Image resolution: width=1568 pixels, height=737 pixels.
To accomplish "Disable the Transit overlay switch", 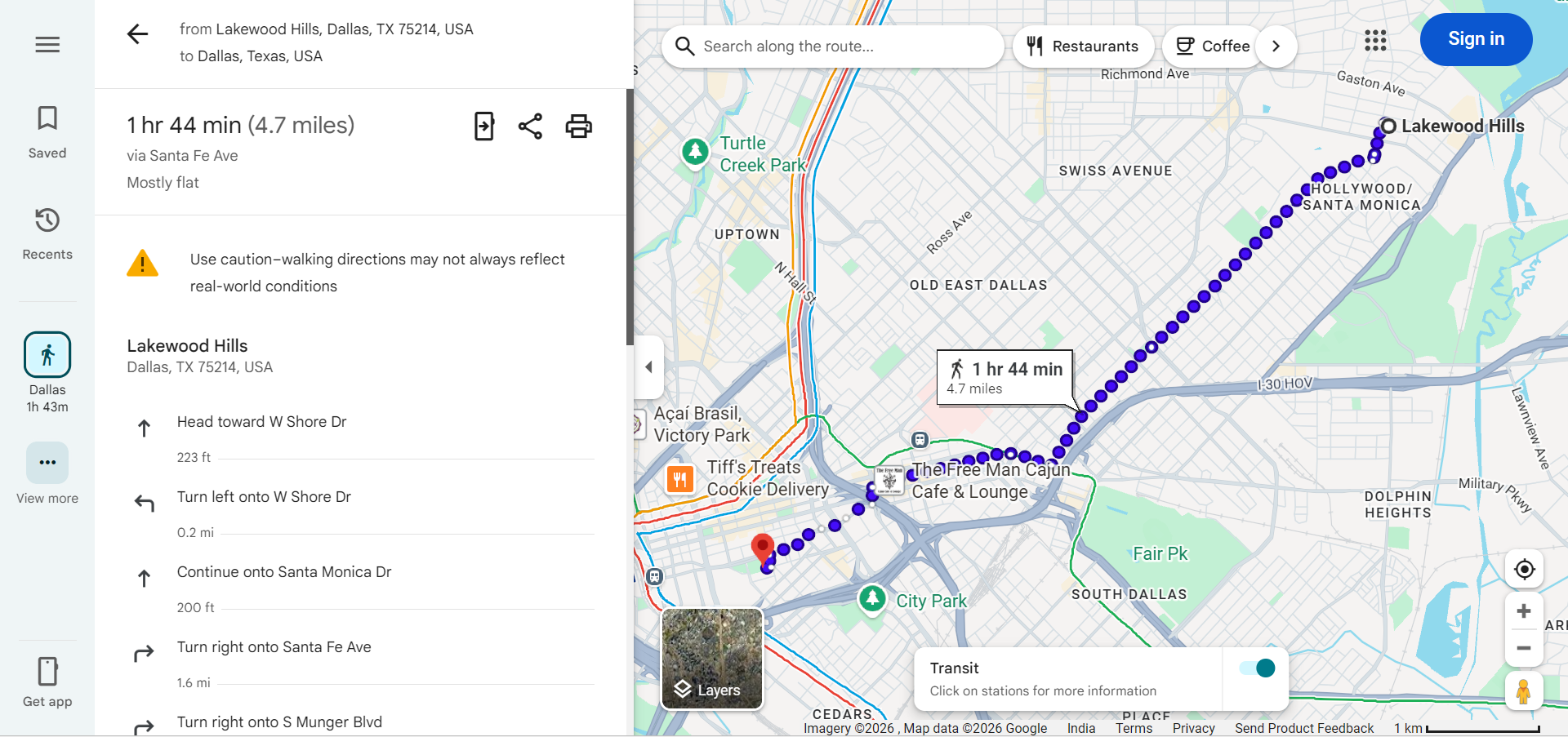I will 1255,668.
